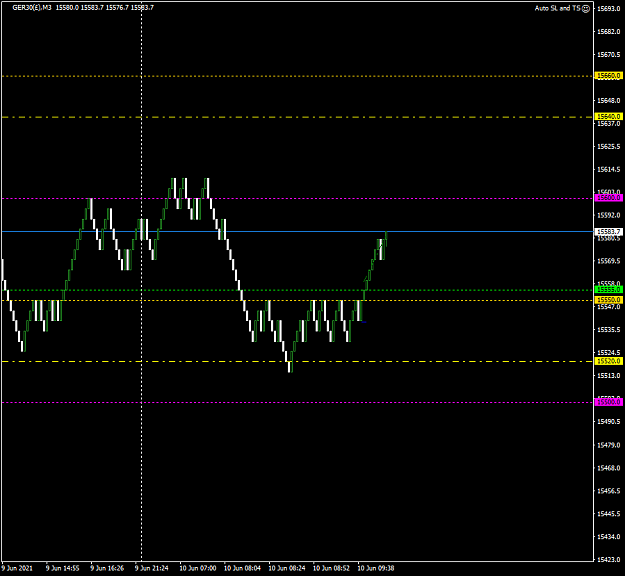Select the magenta 15600.0 price level label

(x=608, y=198)
